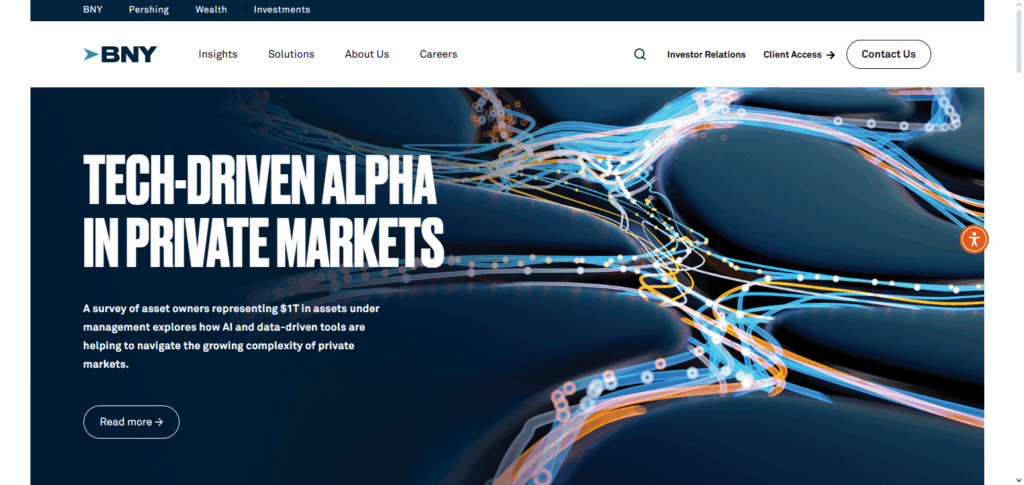Select BNY in the top utility bar

pos(93,10)
